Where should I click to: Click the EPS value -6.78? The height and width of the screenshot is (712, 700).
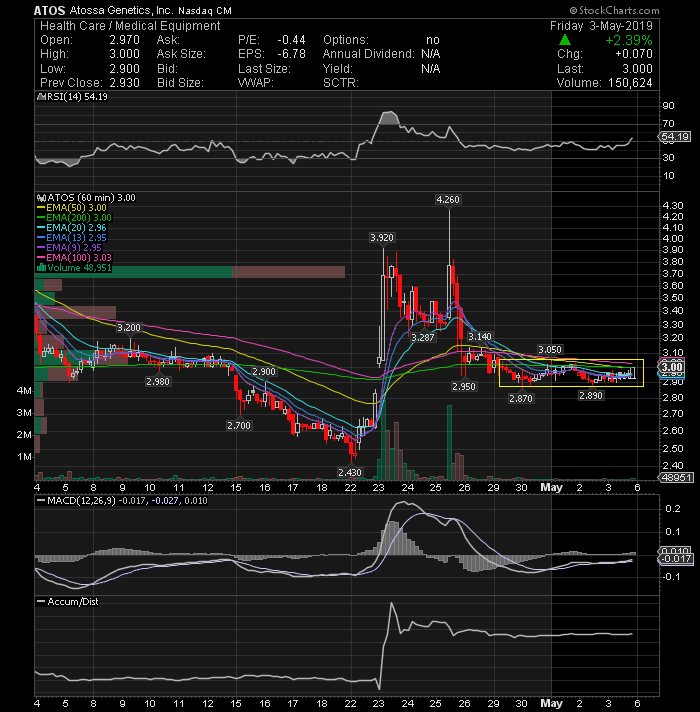pyautogui.click(x=291, y=54)
